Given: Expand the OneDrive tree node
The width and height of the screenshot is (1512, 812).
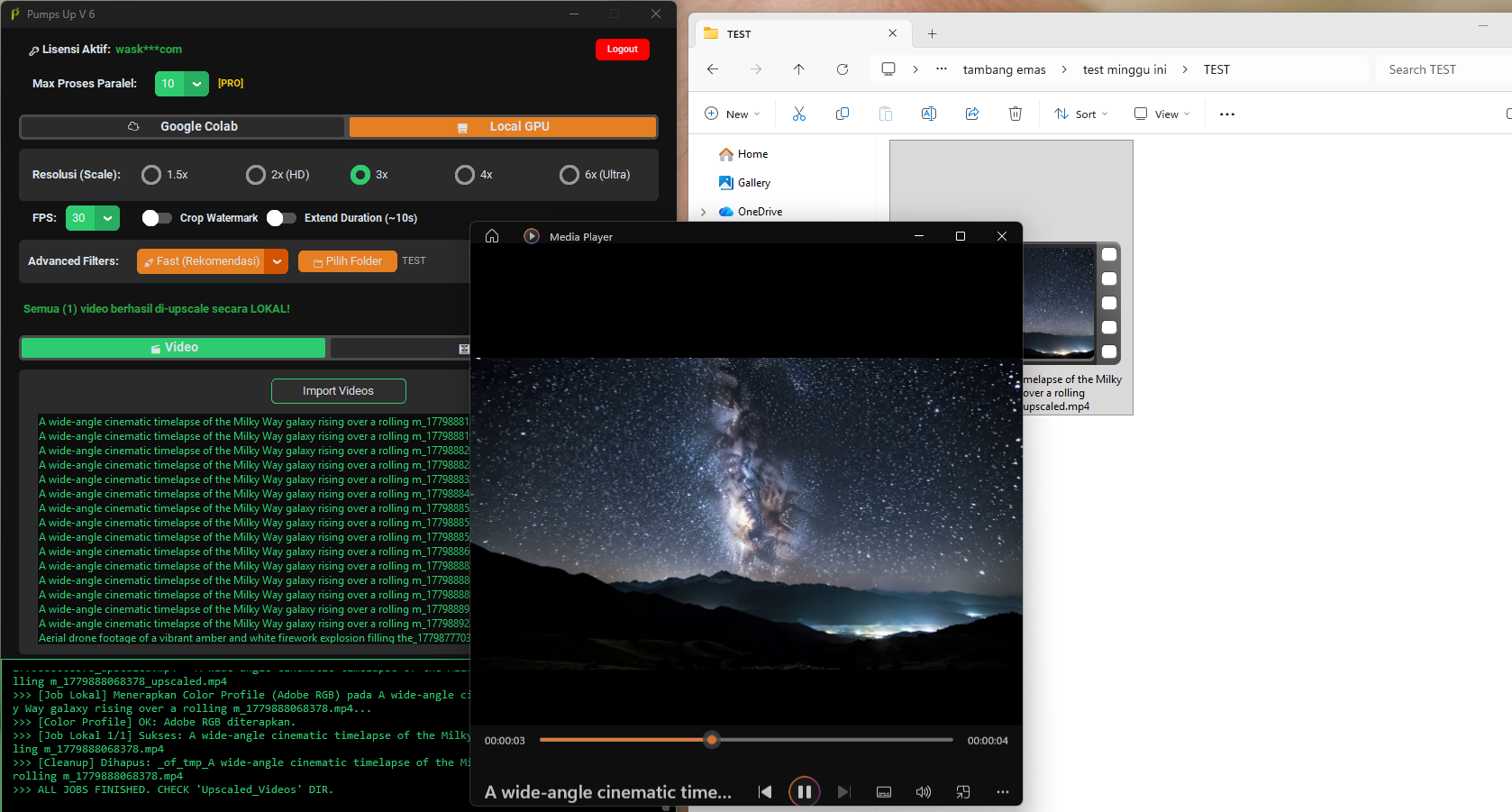Looking at the screenshot, I should click(704, 212).
